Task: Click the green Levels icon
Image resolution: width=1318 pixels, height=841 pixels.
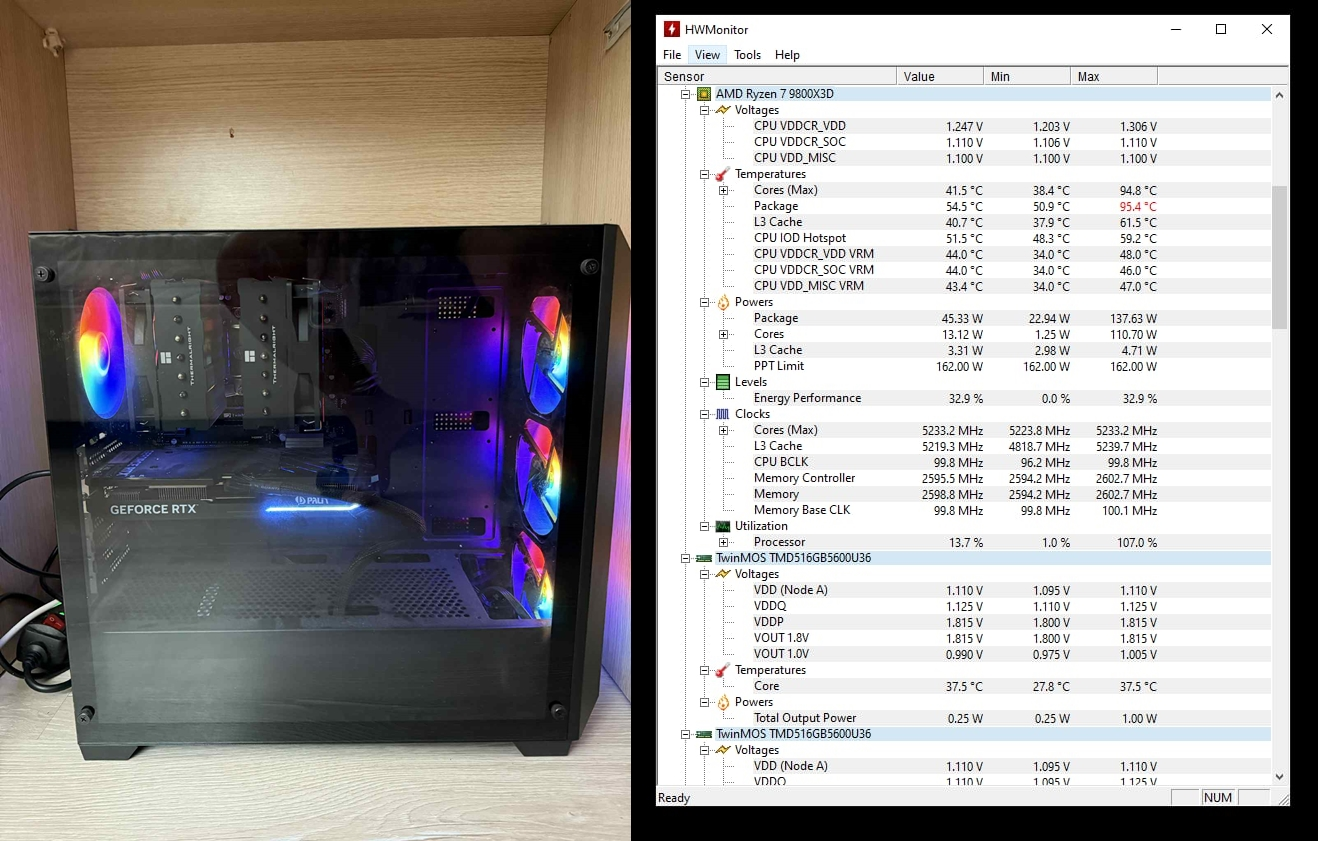Action: 723,382
